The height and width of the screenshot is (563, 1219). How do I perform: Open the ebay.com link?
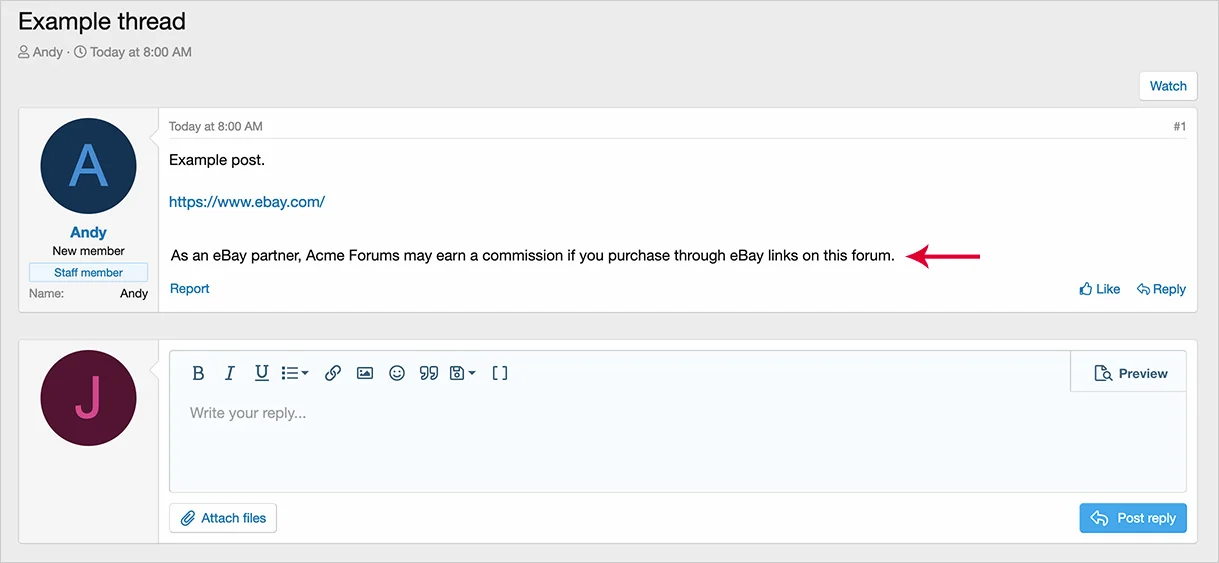247,202
